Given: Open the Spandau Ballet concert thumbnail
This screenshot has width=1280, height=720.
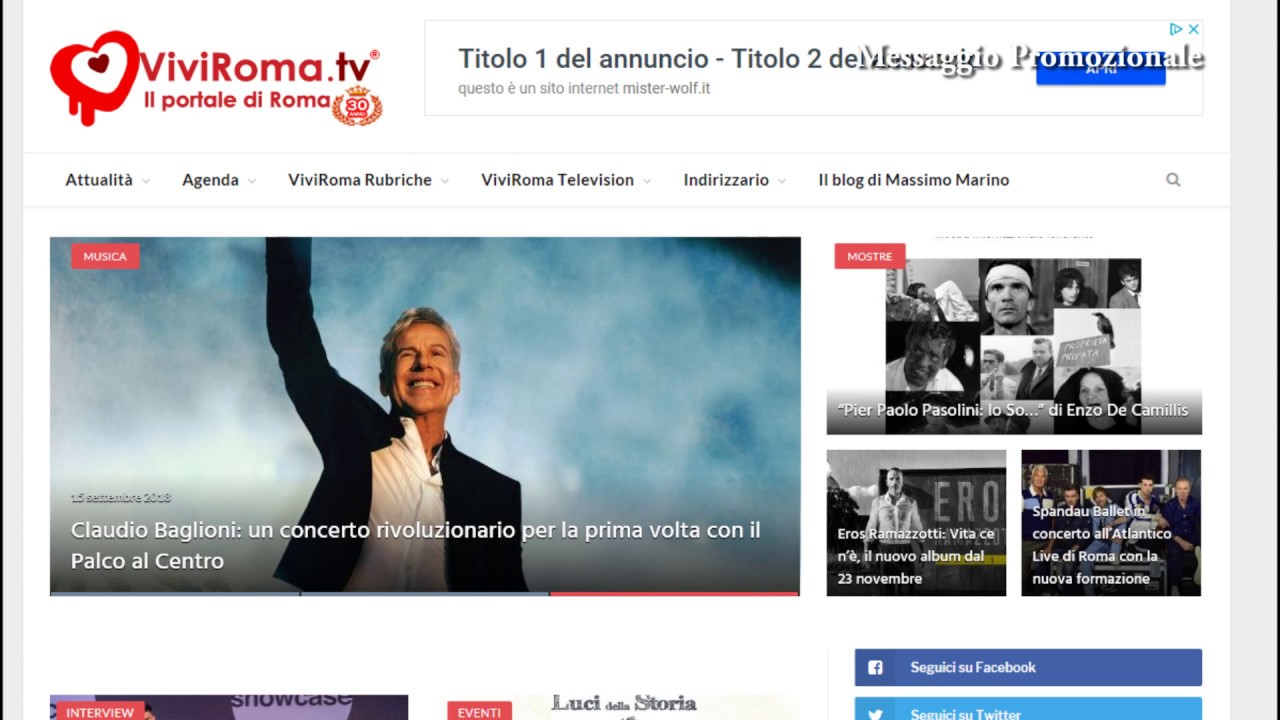Looking at the screenshot, I should (x=1111, y=523).
